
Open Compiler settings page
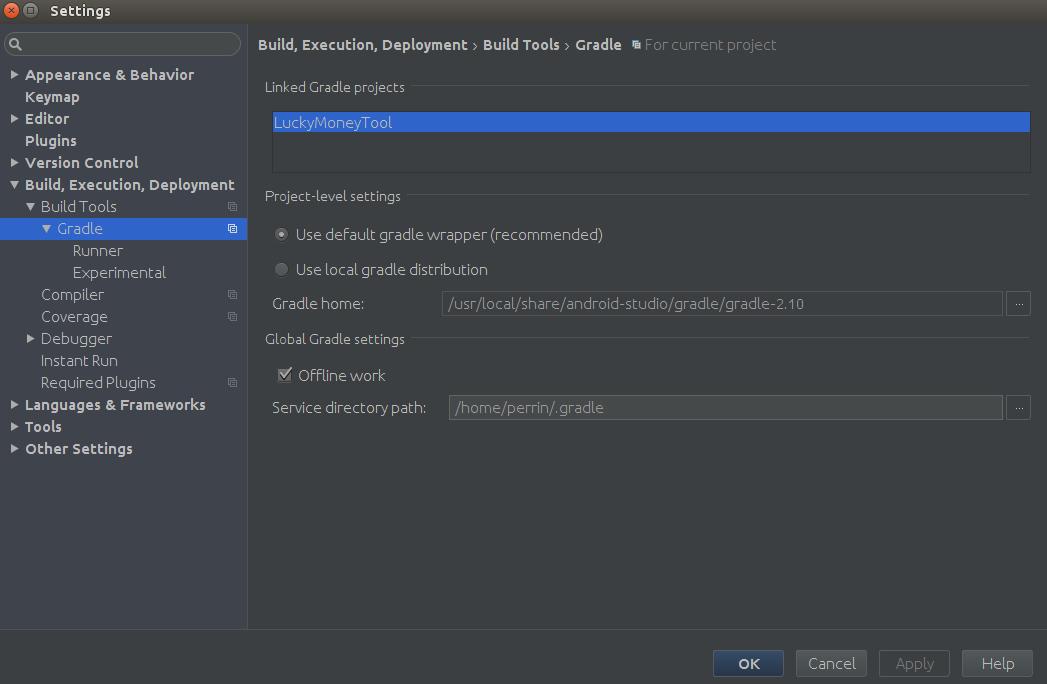point(72,295)
